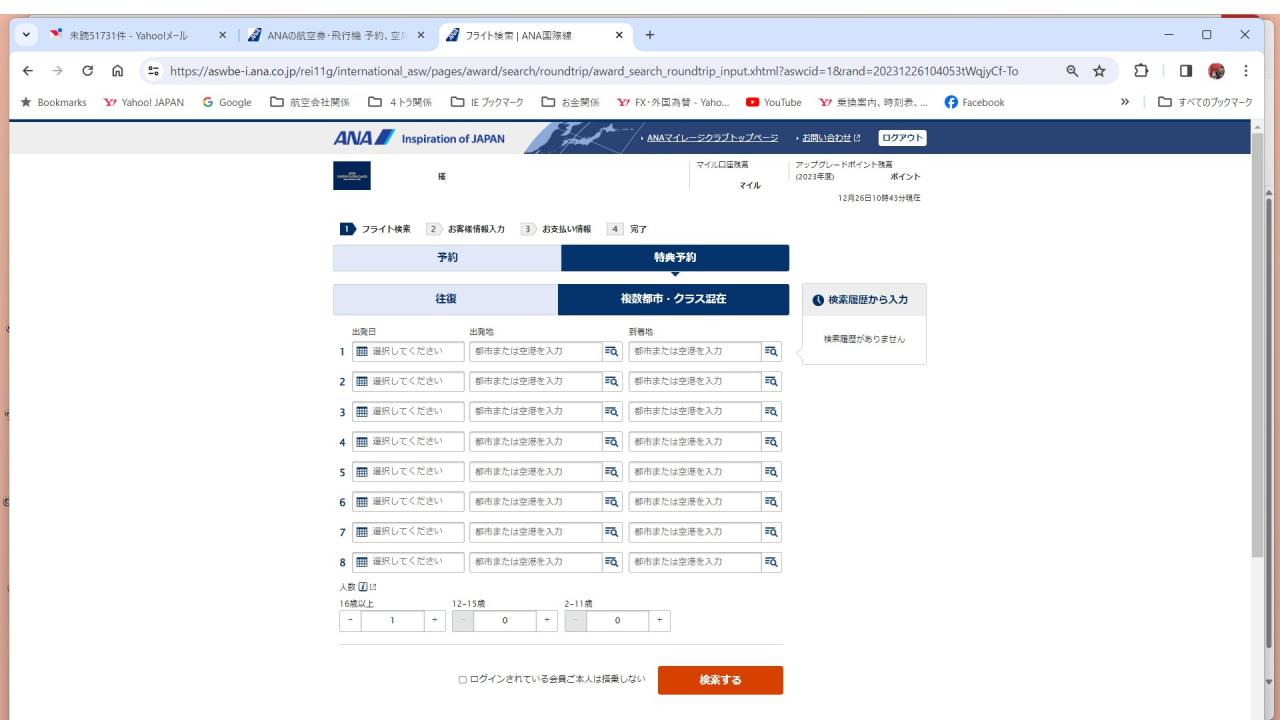Open airport search icon for row 4 arrival
The height and width of the screenshot is (720, 1280).
point(771,442)
